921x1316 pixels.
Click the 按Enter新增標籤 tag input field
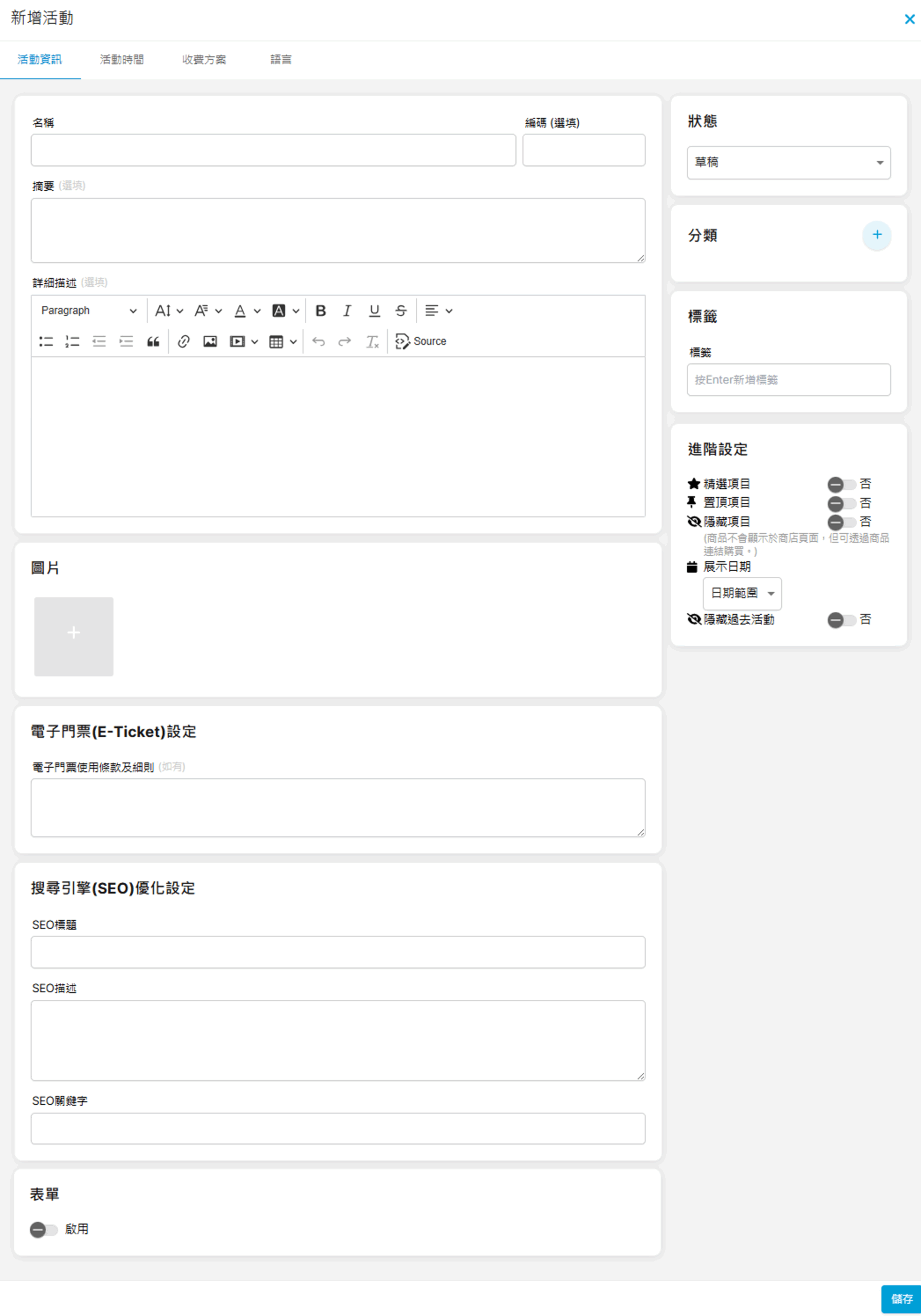[788, 380]
